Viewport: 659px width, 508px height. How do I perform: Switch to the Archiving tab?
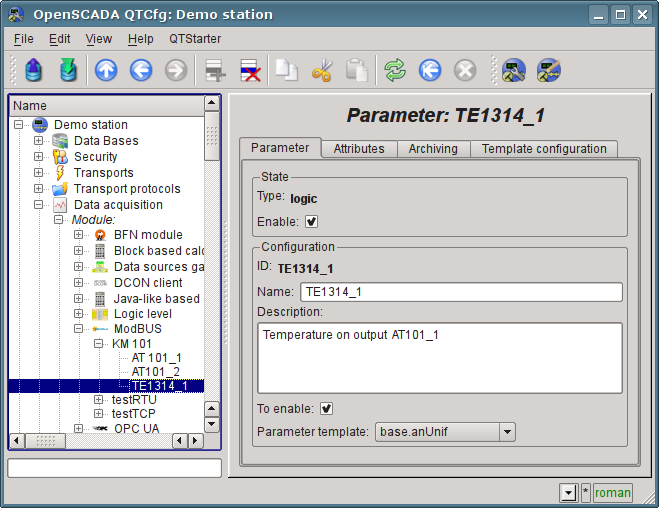[x=433, y=149]
